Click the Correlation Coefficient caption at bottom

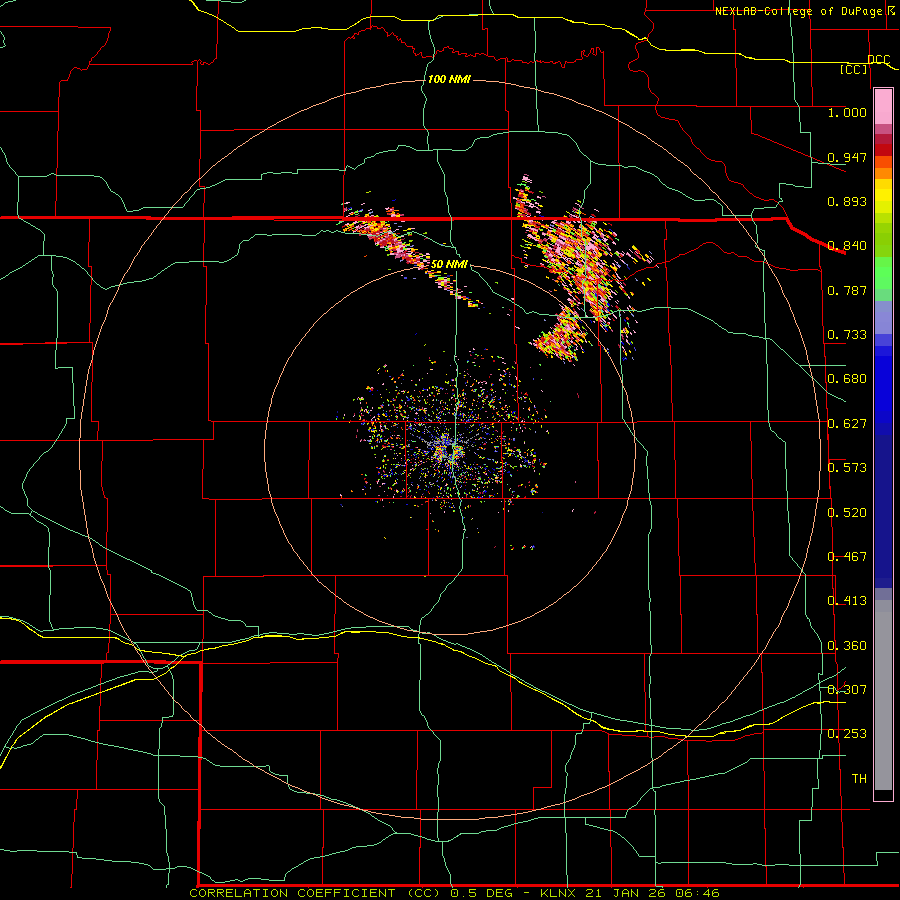pyautogui.click(x=454, y=893)
